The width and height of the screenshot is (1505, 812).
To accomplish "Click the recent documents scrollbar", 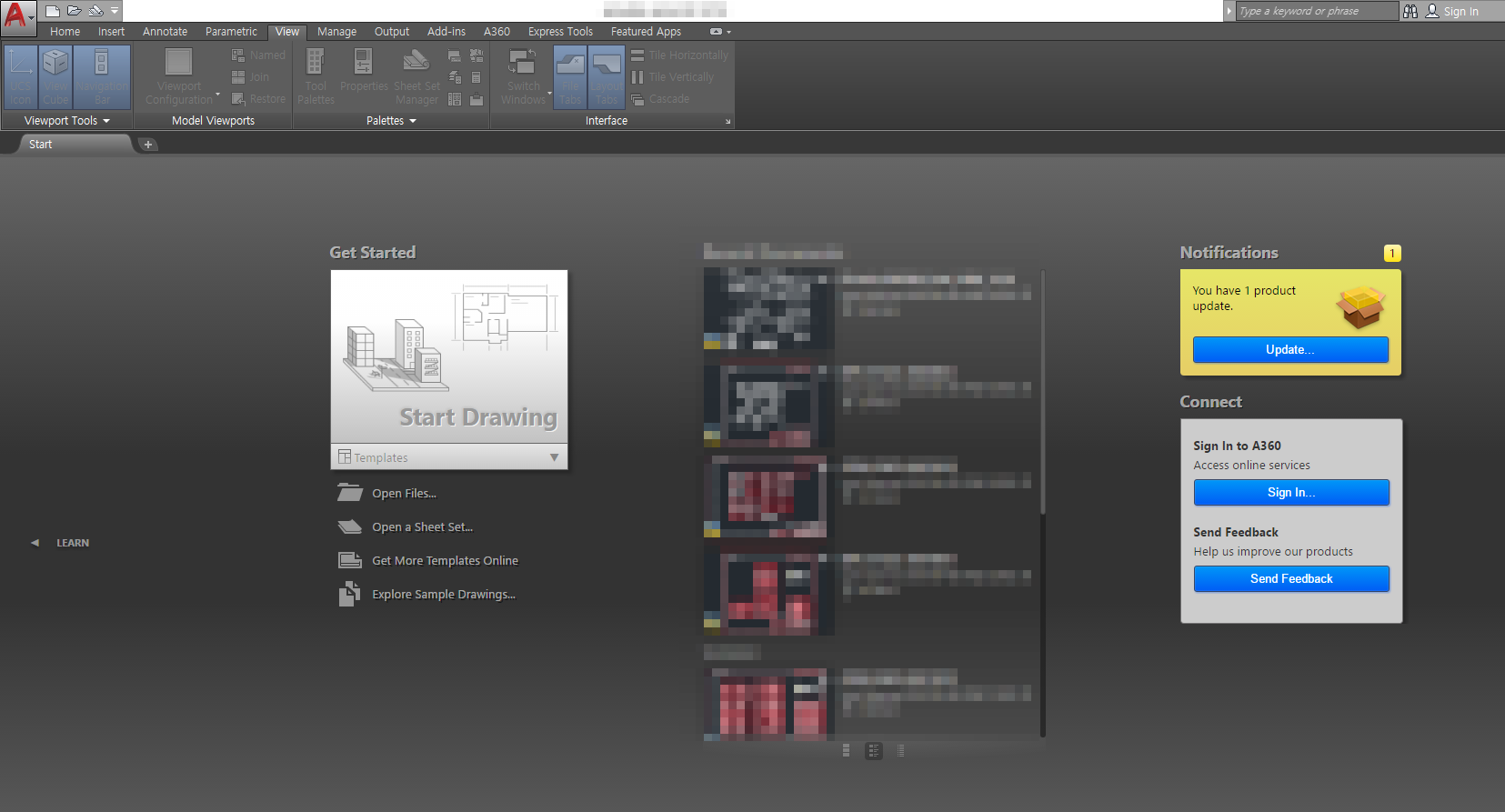I will pyautogui.click(x=1042, y=503).
